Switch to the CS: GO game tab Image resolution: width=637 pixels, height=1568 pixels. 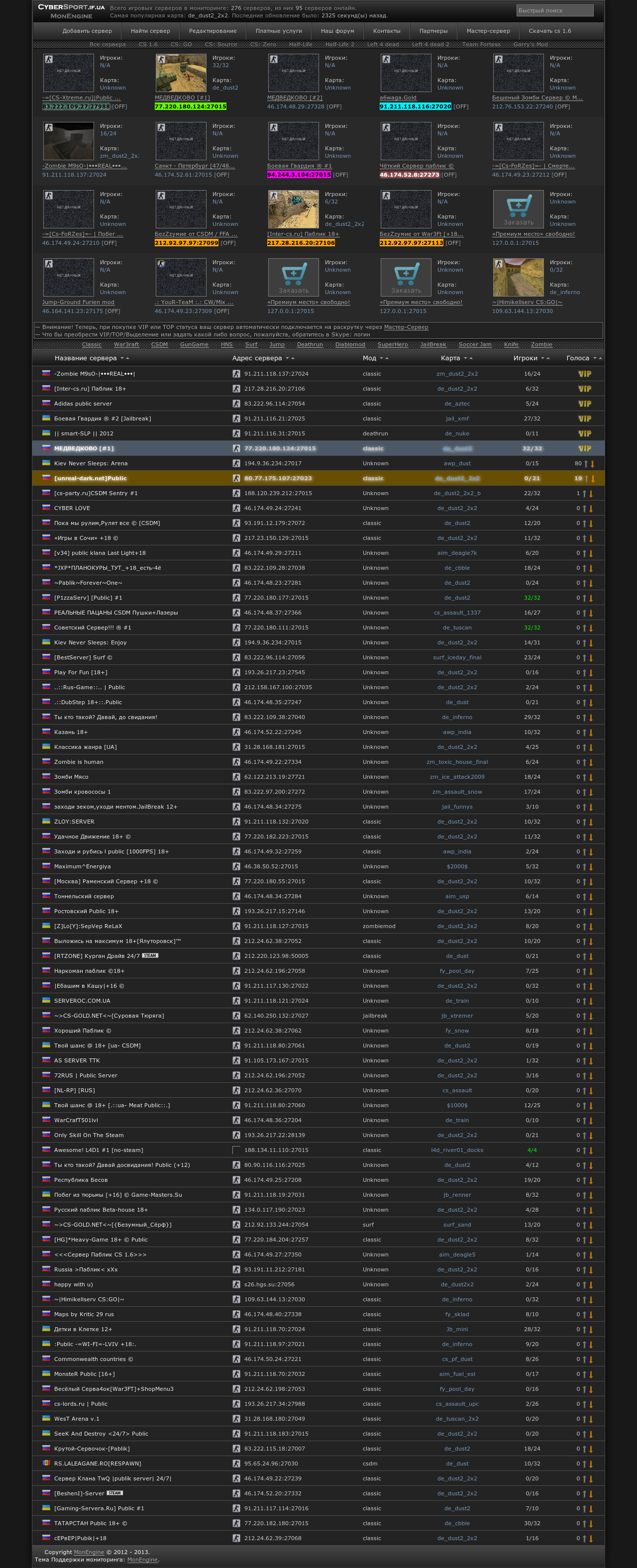pos(181,44)
